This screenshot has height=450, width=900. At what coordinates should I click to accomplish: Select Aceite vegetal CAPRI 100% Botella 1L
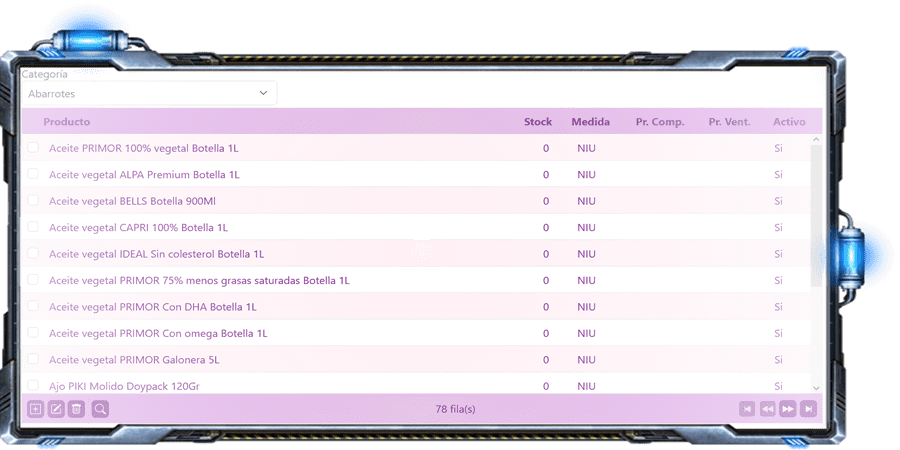pyautogui.click(x=138, y=227)
